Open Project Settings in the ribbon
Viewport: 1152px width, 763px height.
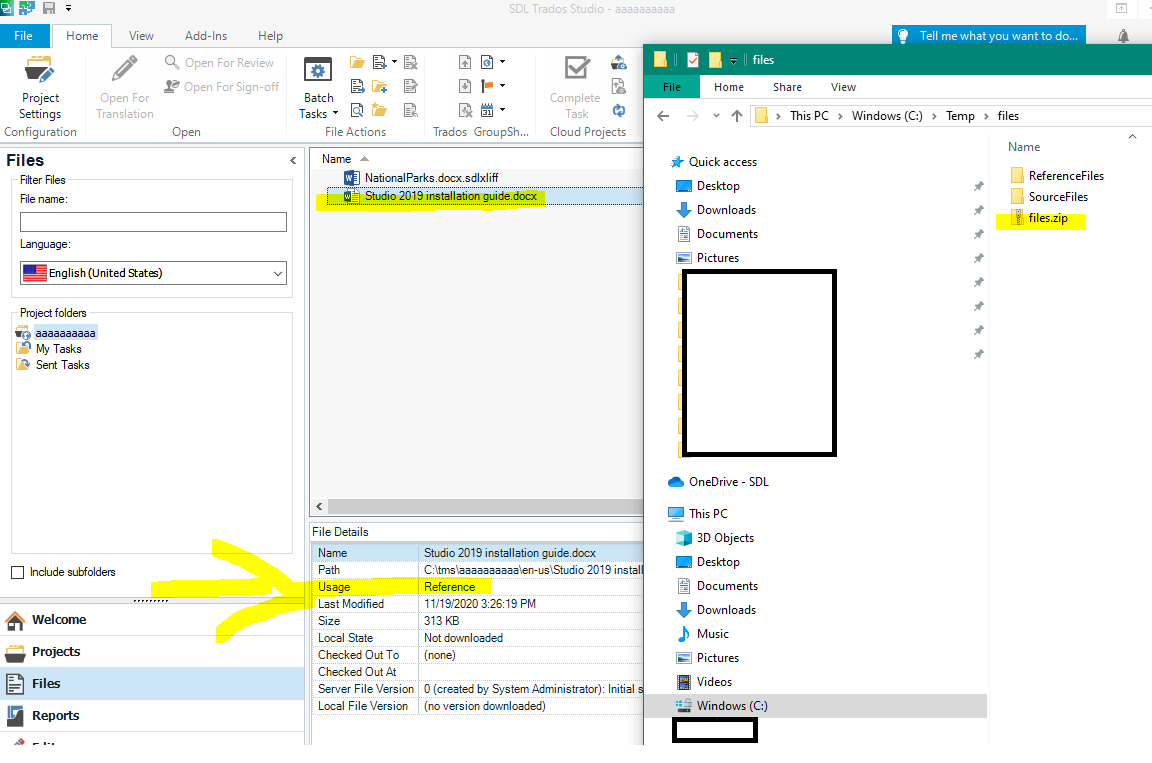(40, 88)
